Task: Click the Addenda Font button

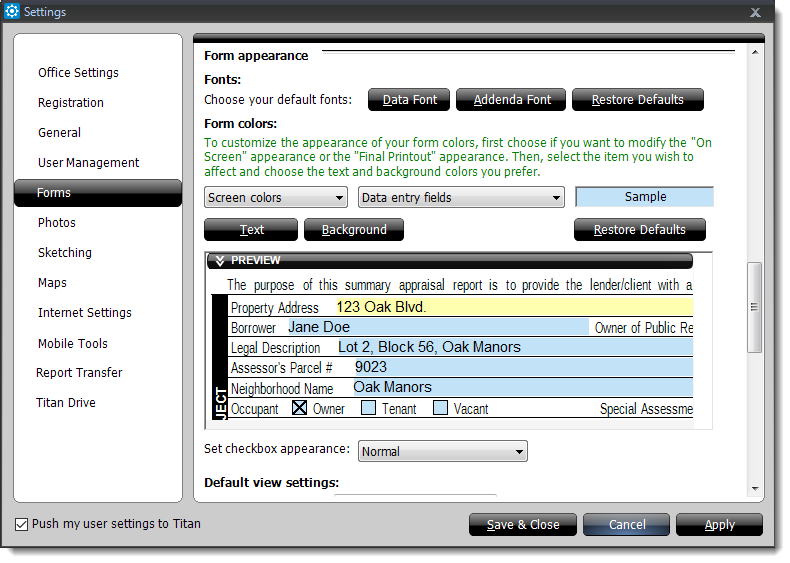Action: coord(511,100)
